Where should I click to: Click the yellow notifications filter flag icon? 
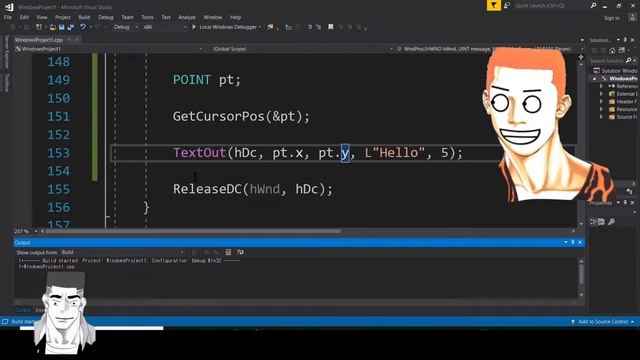pyautogui.click(x=493, y=5)
